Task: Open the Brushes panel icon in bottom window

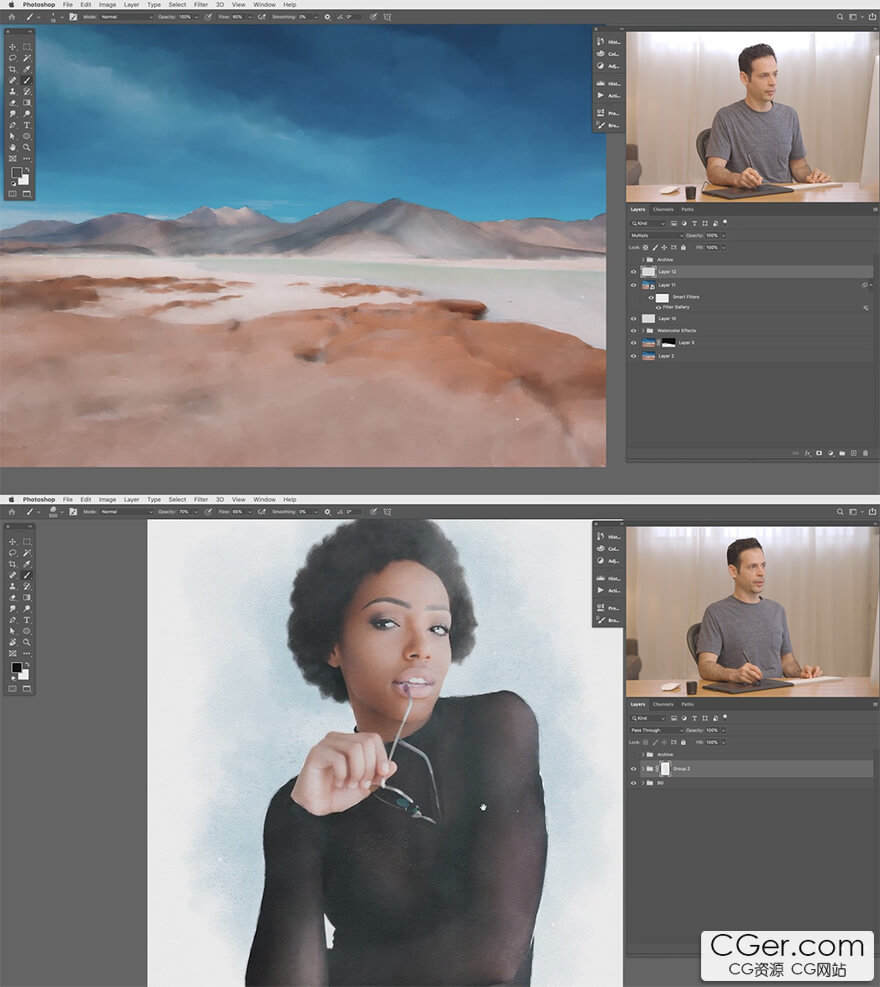Action: (x=601, y=620)
